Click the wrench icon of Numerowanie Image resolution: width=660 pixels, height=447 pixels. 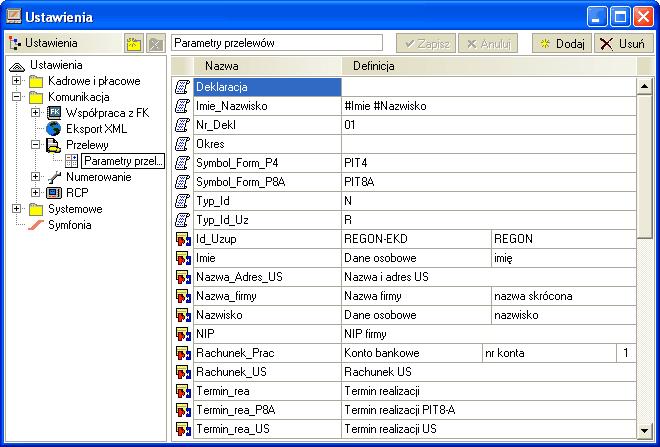click(x=54, y=177)
